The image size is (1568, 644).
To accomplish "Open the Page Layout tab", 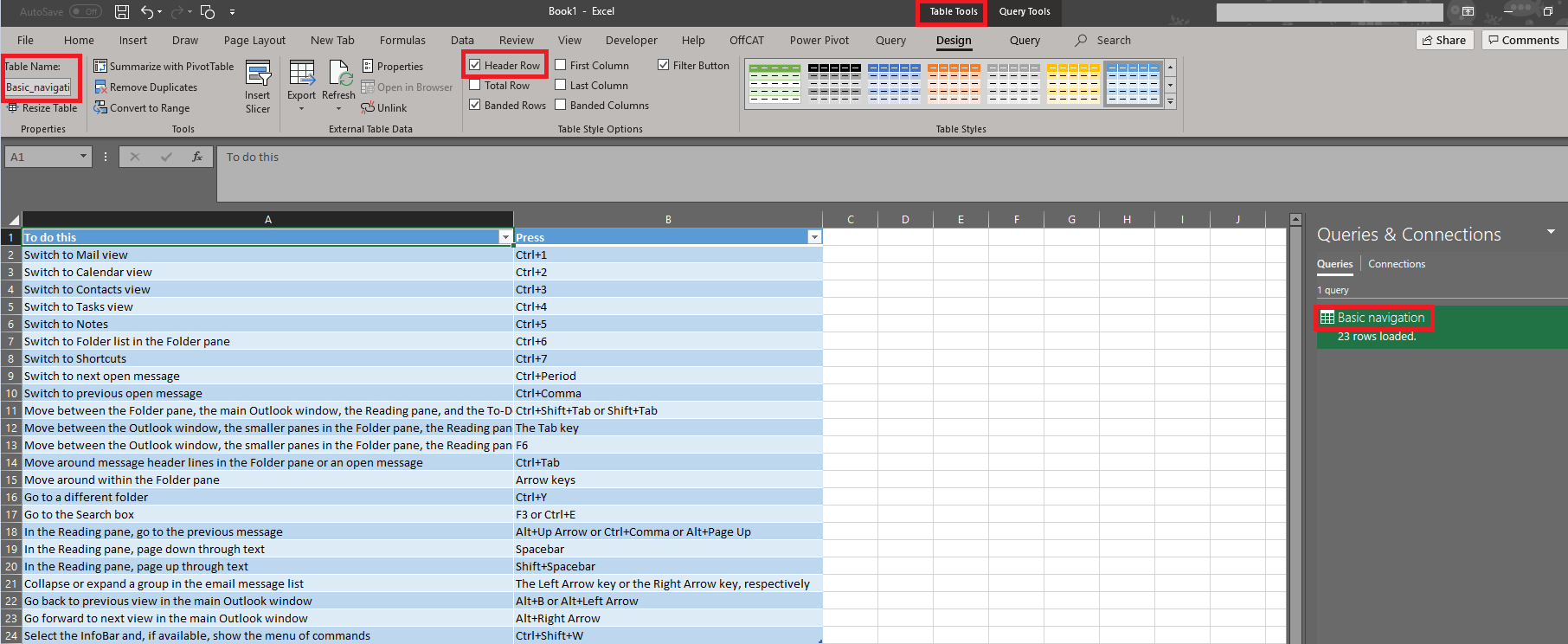I will 254,40.
